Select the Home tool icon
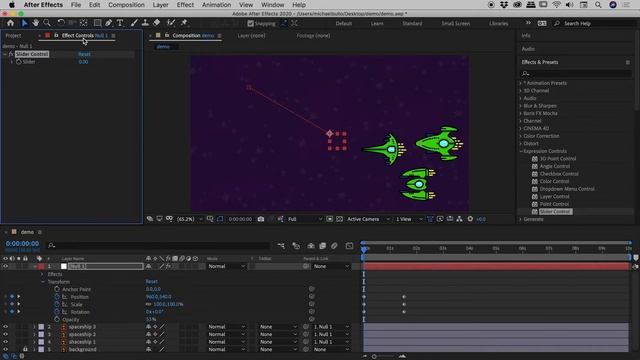Screen dimensions: 640x360 [x=10, y=23]
